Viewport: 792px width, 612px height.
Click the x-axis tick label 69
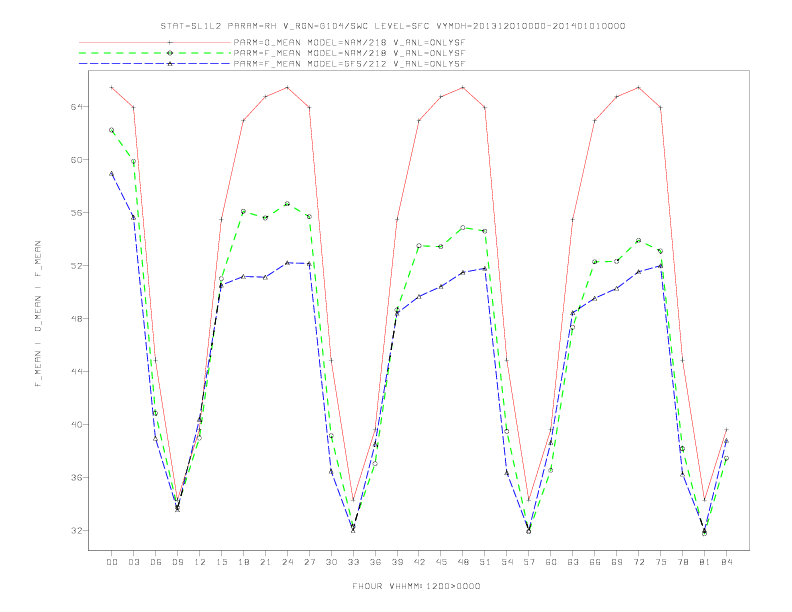[617, 562]
